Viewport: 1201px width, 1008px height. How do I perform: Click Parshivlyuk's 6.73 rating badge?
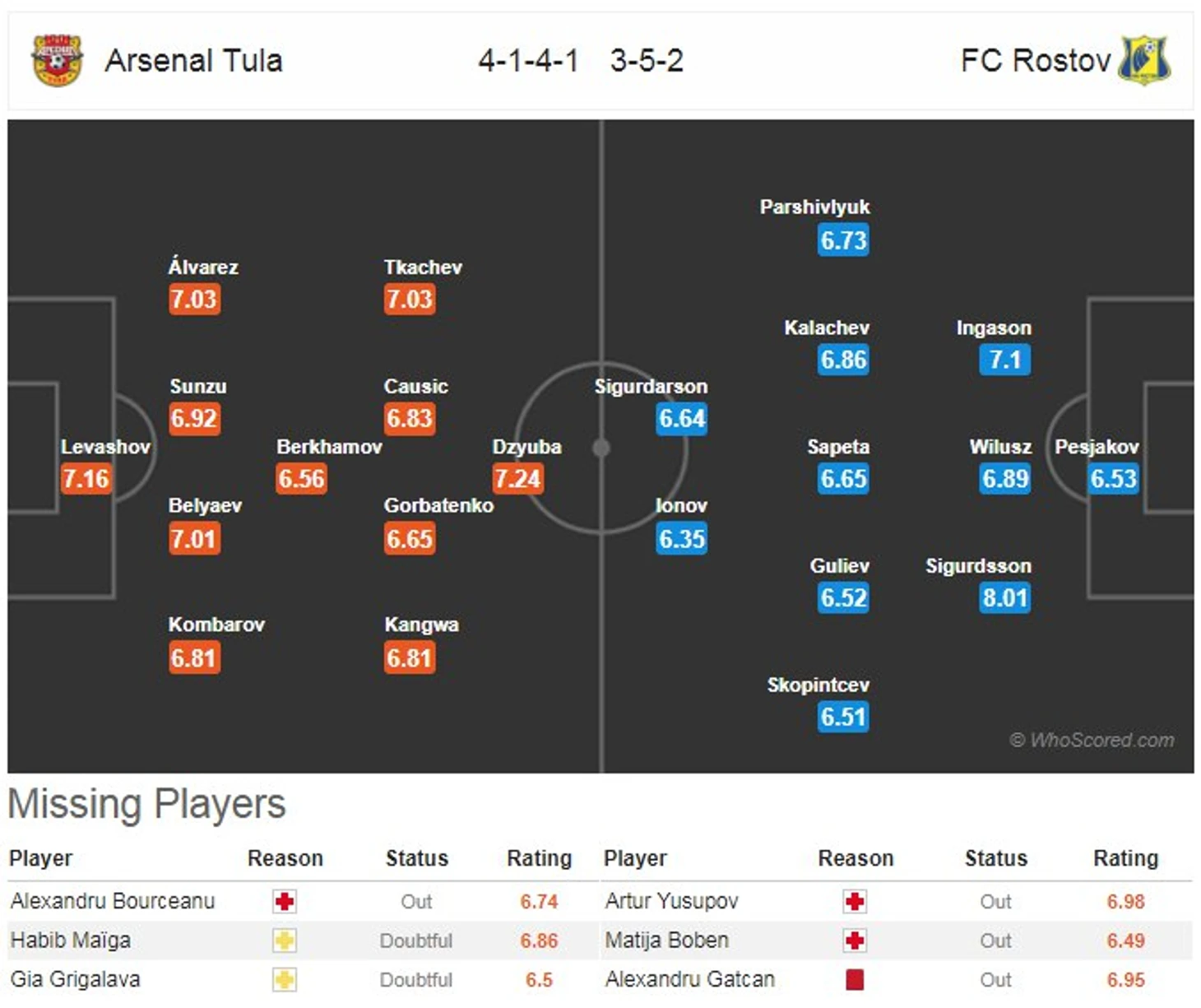click(x=843, y=240)
